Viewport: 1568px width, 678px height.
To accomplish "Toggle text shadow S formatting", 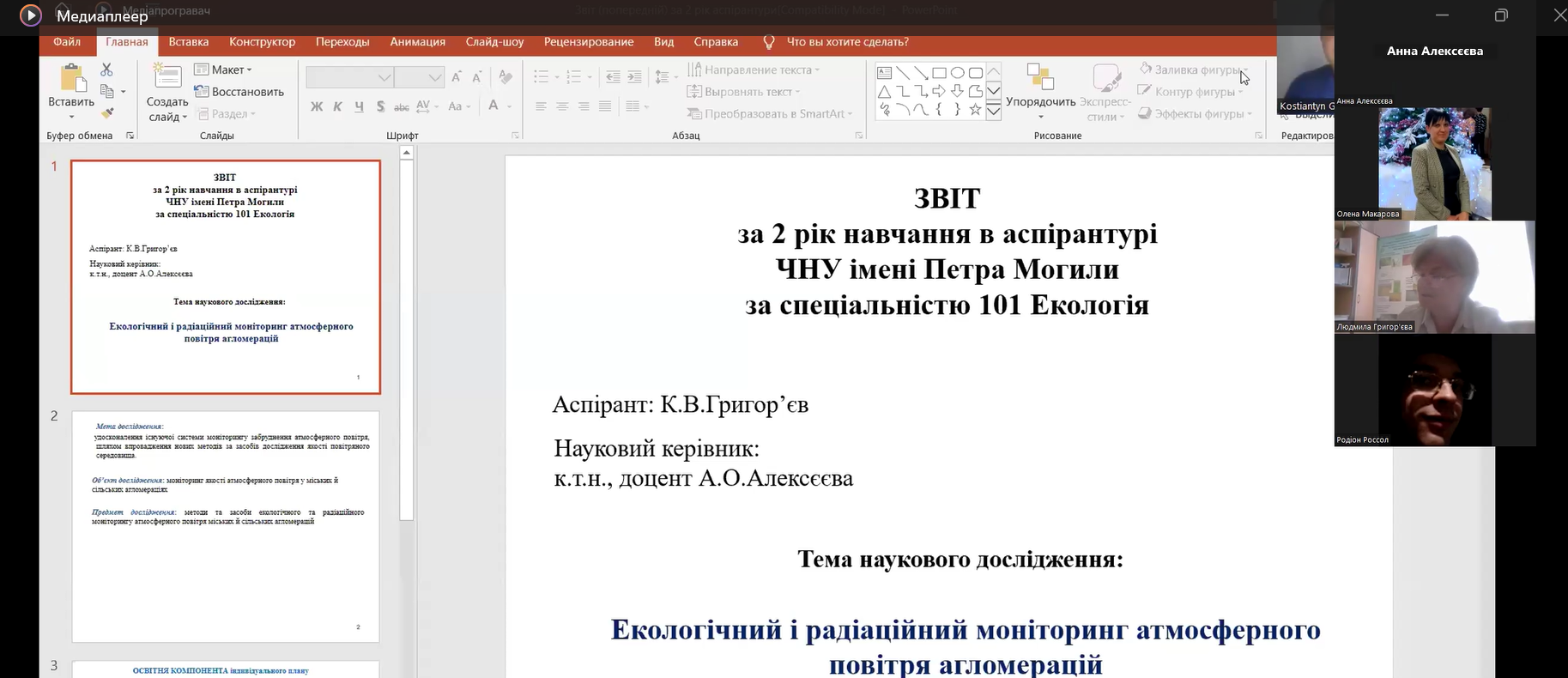I will click(x=380, y=106).
